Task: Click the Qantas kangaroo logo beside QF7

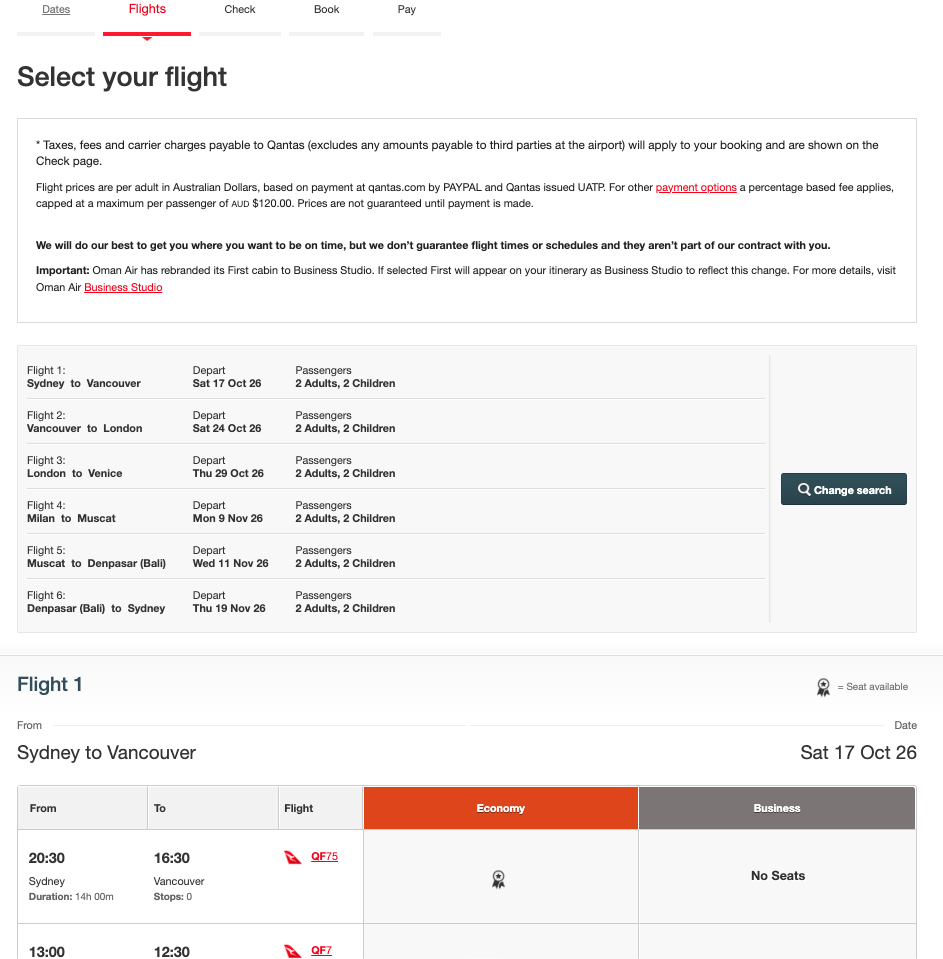Action: pos(291,950)
